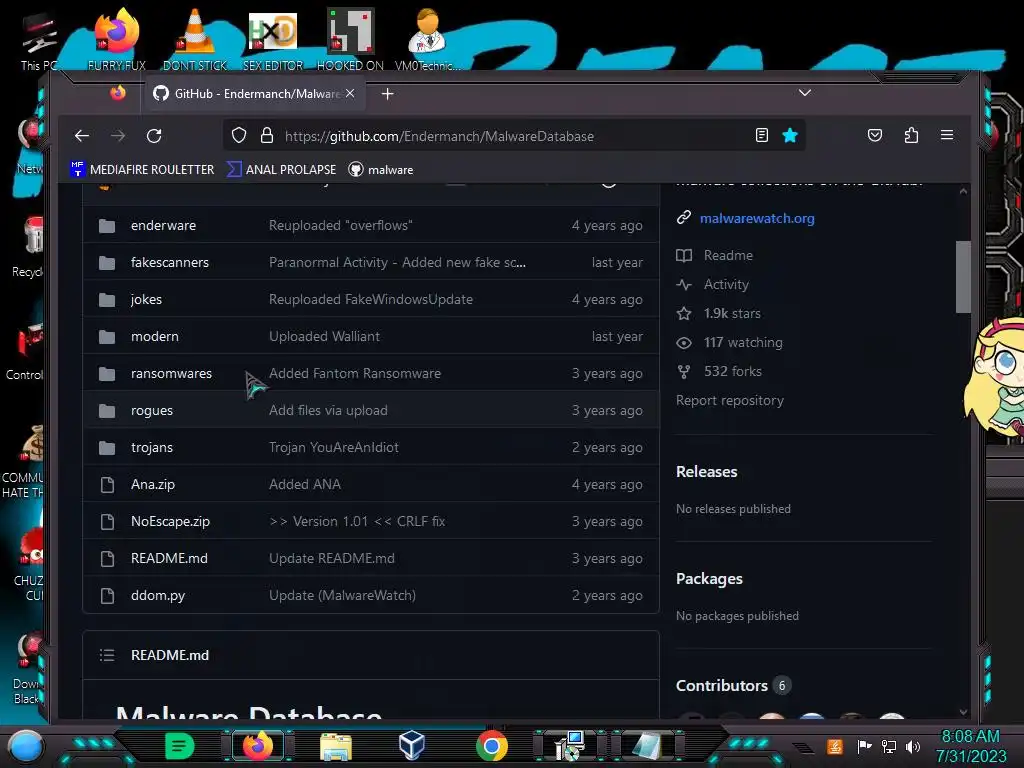
Task: Open the enderware folder
Action: 163,225
